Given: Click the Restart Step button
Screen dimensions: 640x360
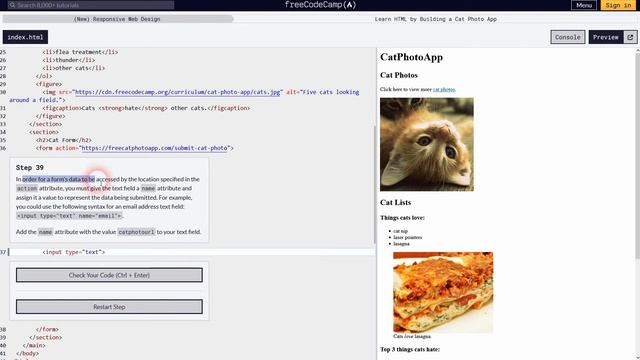Looking at the screenshot, I should [x=109, y=307].
